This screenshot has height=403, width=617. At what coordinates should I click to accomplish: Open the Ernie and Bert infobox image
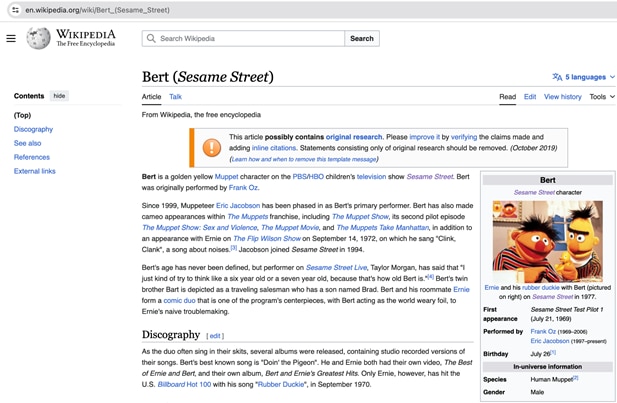click(x=547, y=241)
